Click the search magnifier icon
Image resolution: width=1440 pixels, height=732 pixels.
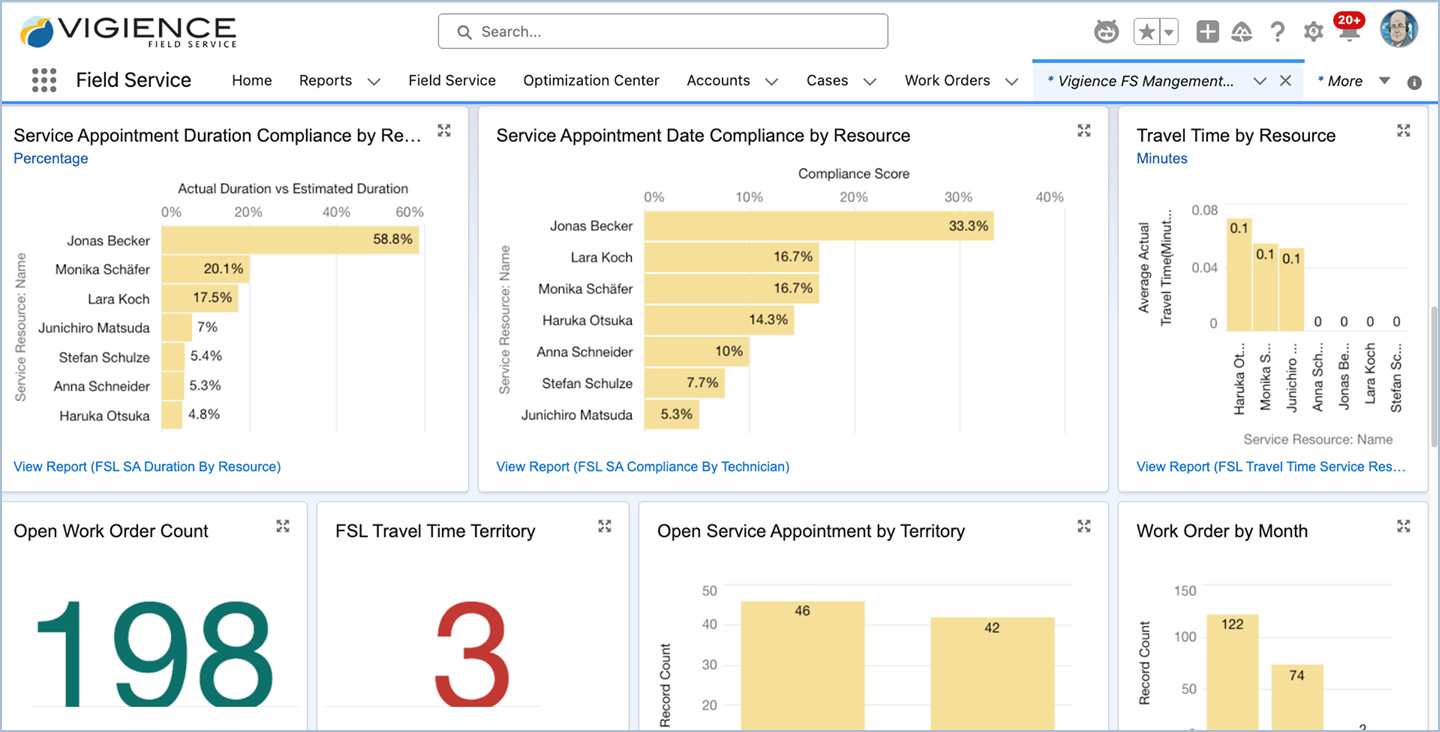pos(464,32)
